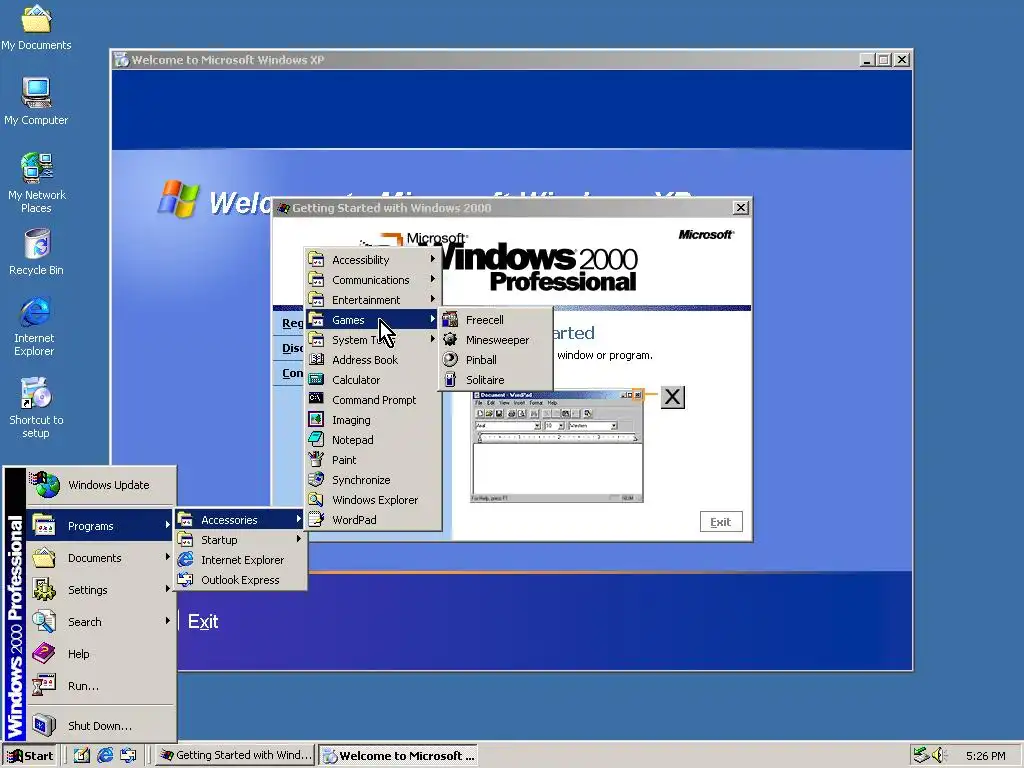Launch Pinball from Games menu
Image resolution: width=1024 pixels, height=768 pixels.
click(496, 360)
